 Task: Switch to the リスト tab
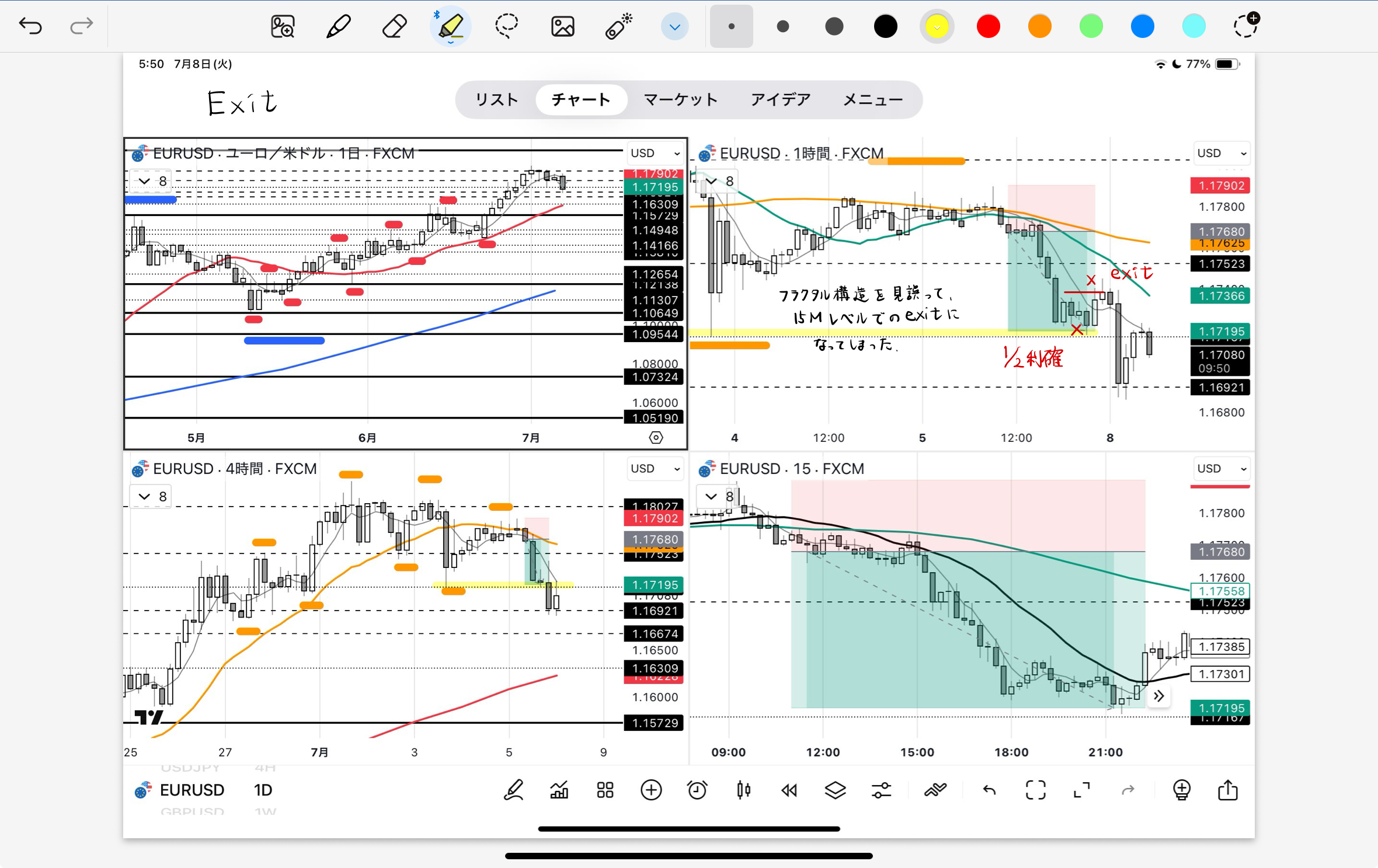click(x=496, y=100)
